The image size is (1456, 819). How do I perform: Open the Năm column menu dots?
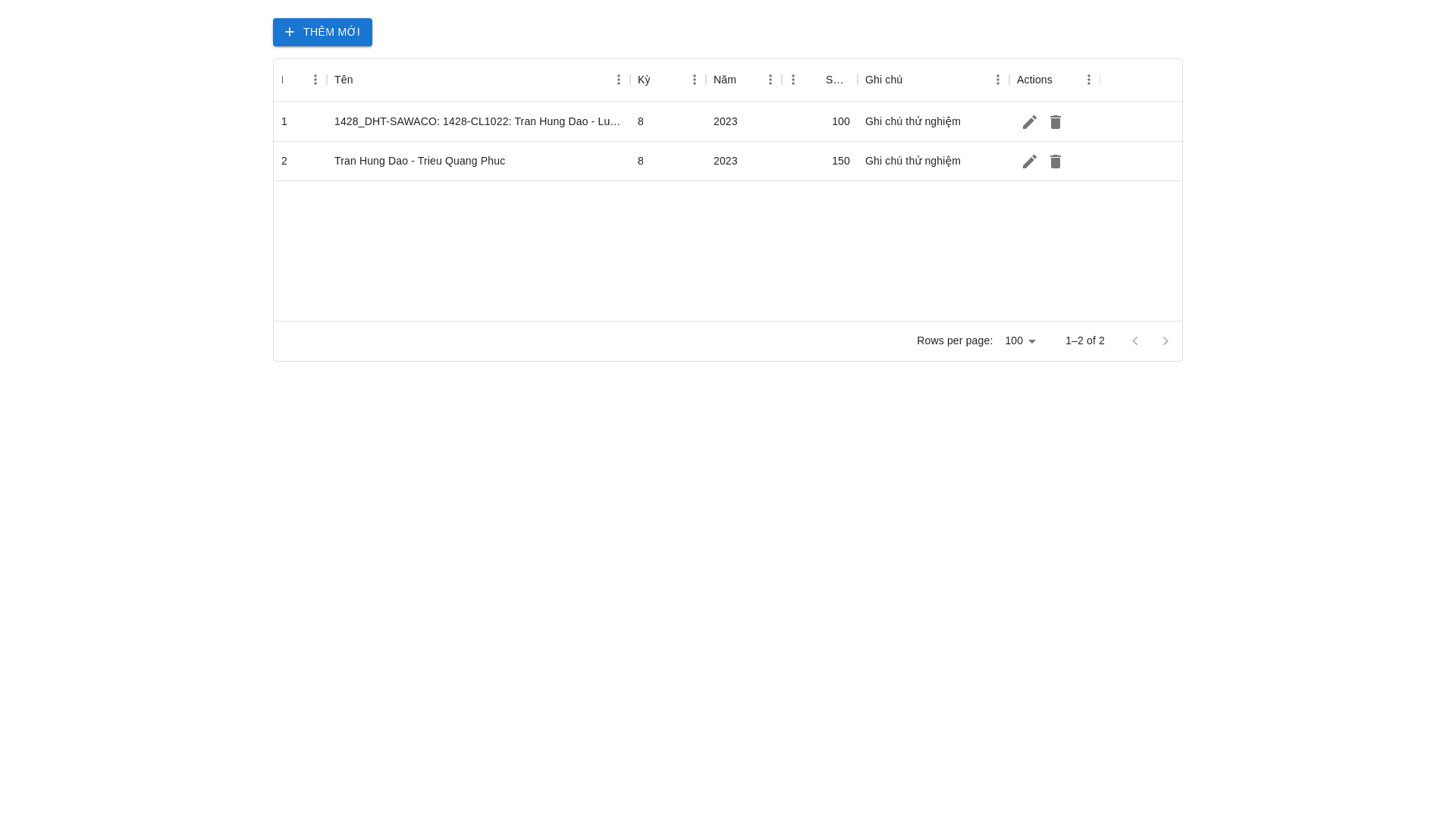pos(770,80)
